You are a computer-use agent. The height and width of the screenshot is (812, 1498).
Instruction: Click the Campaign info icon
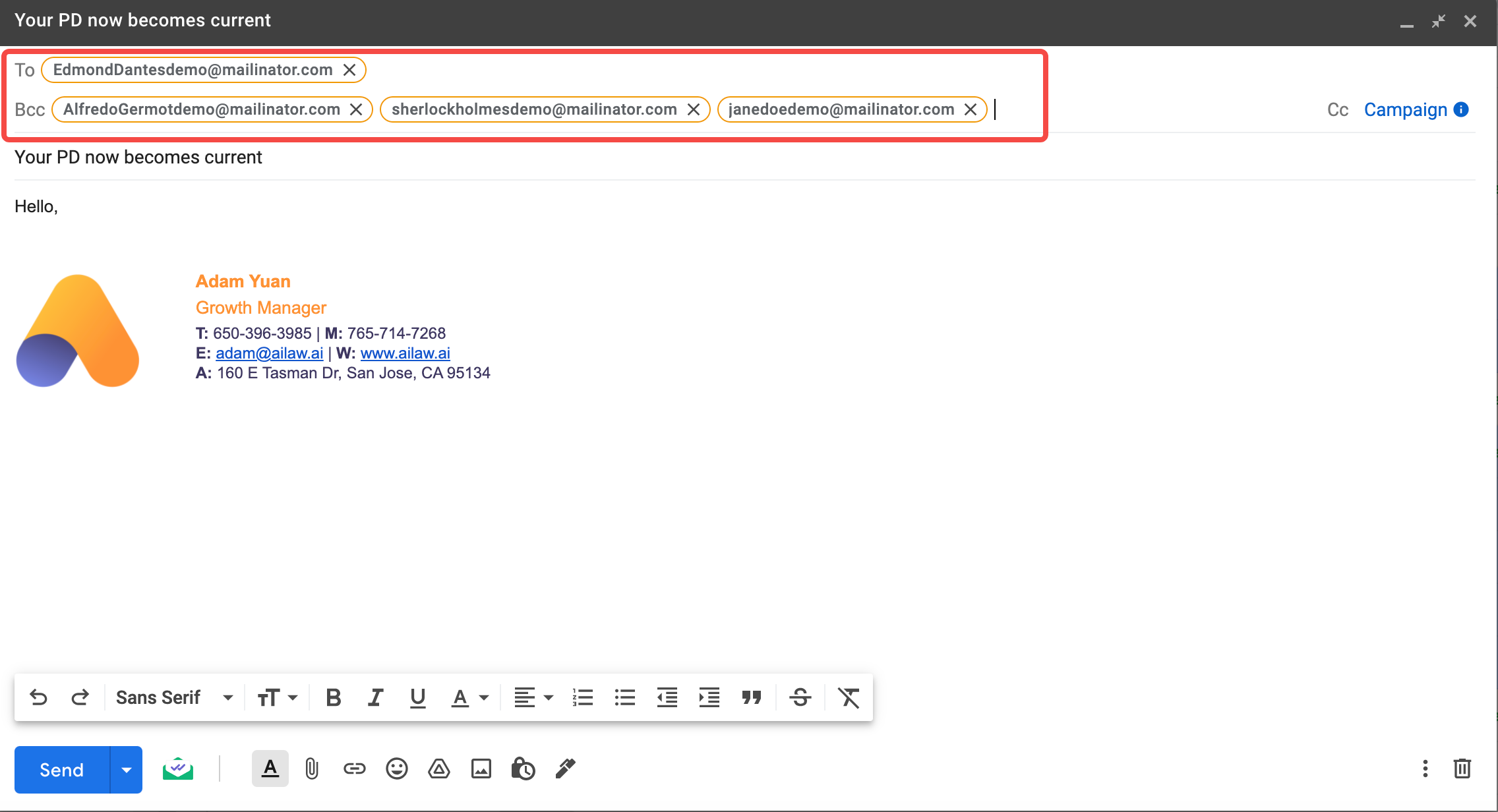[x=1461, y=109]
